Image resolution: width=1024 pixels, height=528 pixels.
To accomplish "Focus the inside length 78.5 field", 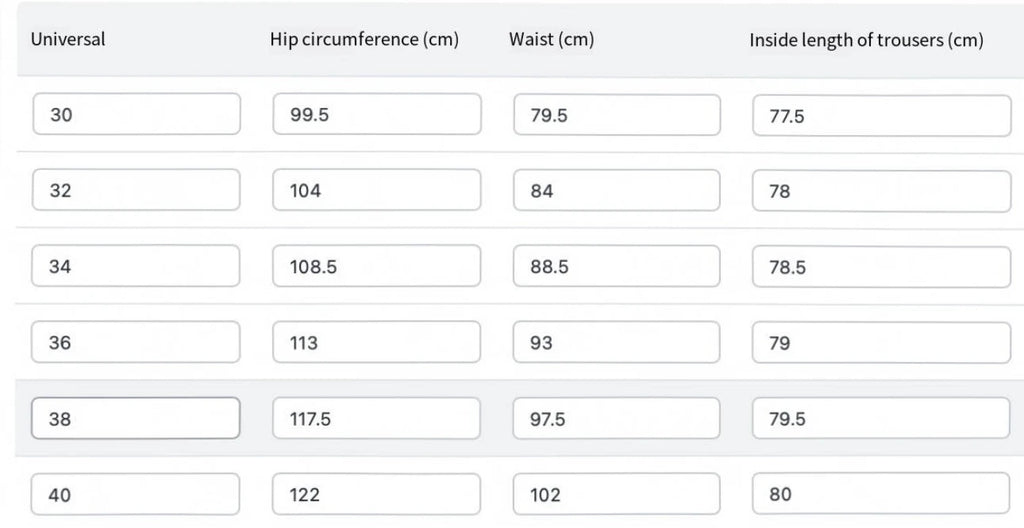I will click(881, 267).
